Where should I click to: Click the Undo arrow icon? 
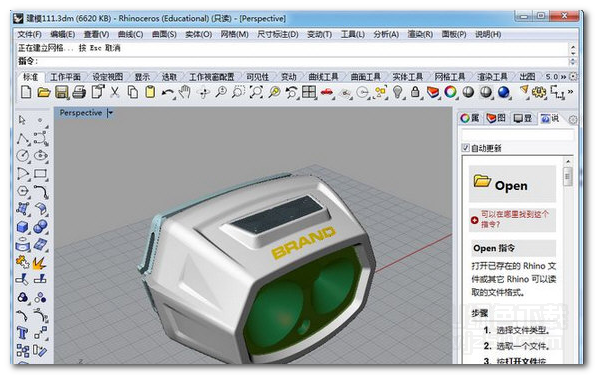168,93
